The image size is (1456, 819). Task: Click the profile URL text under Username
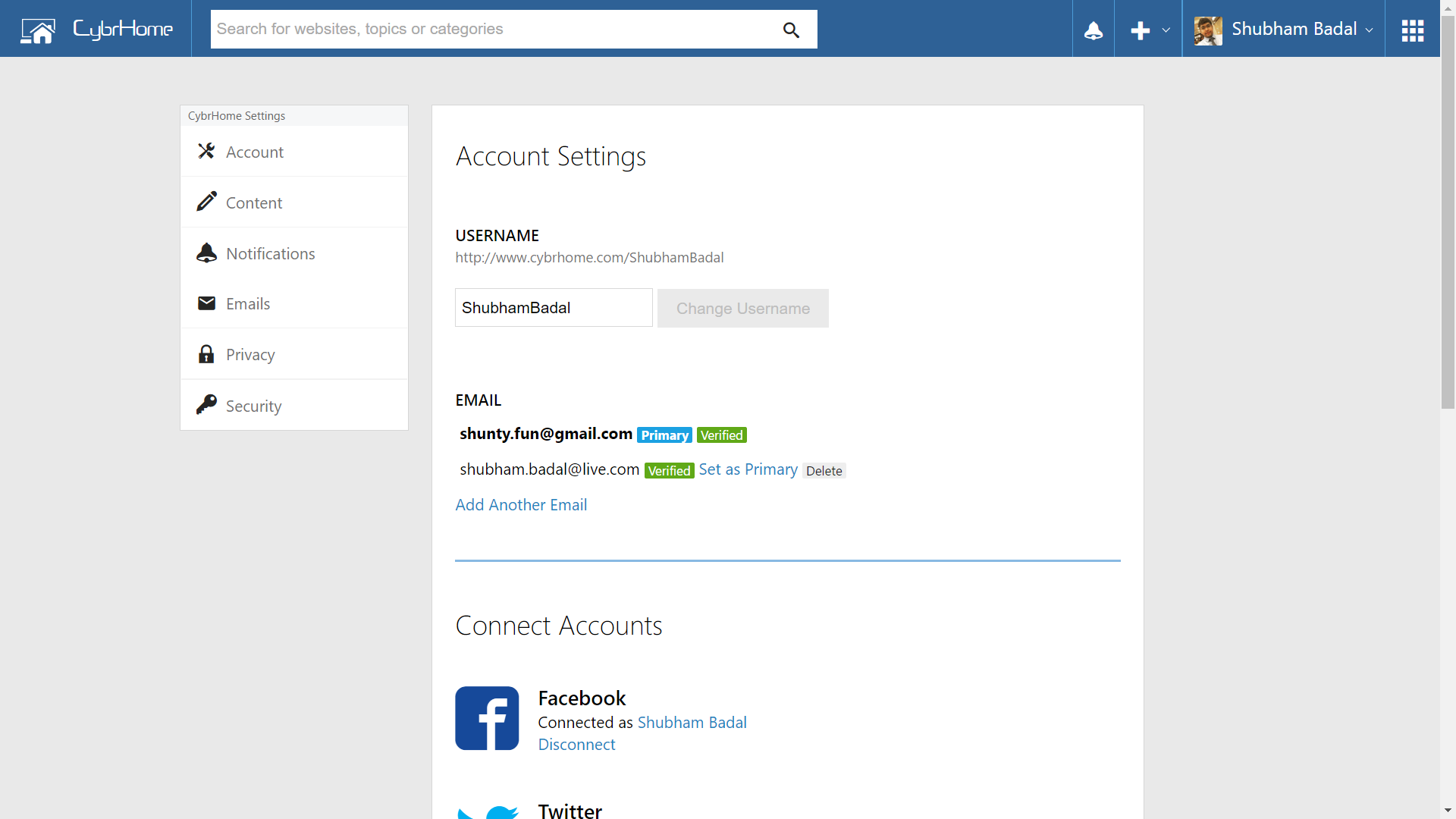point(589,258)
